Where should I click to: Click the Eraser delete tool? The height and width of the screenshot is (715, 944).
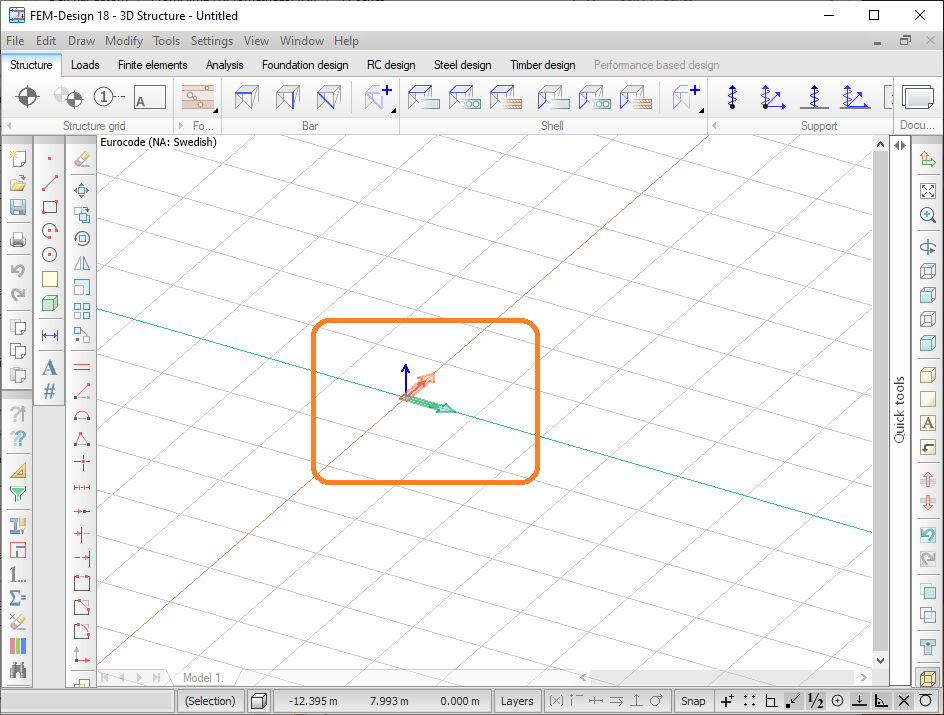[x=82, y=159]
